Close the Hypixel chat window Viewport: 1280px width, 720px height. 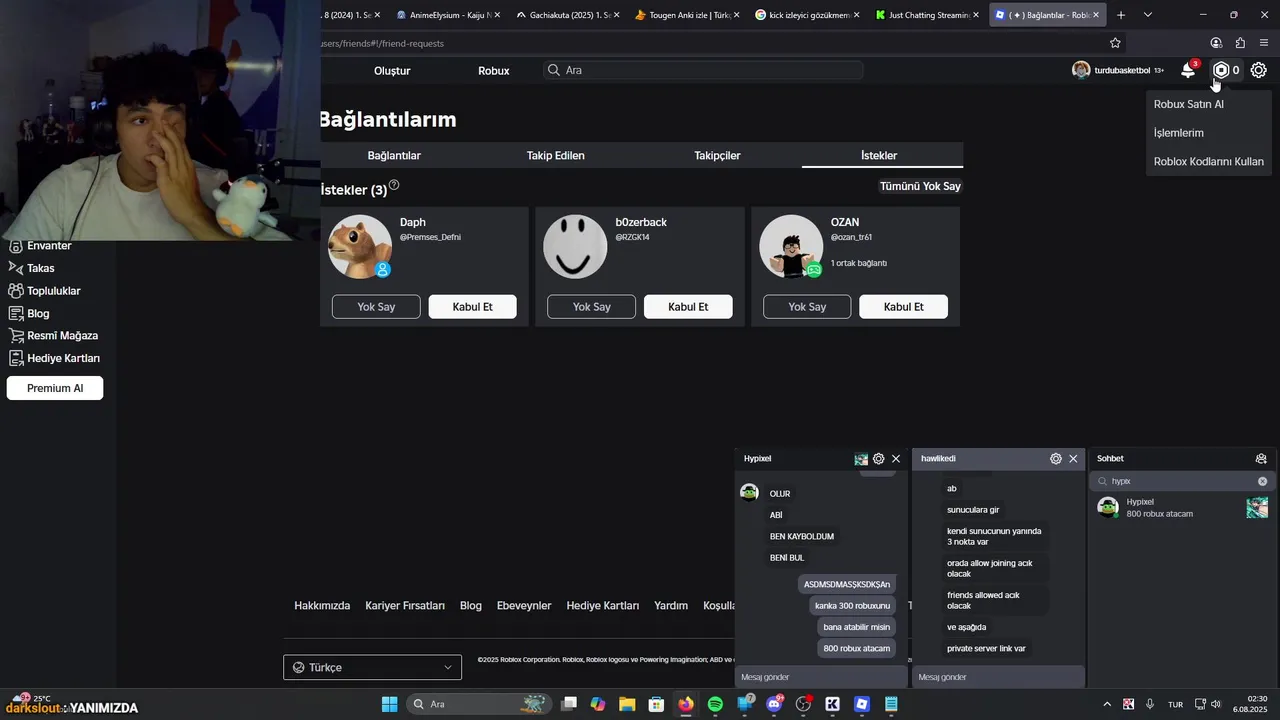tap(896, 459)
